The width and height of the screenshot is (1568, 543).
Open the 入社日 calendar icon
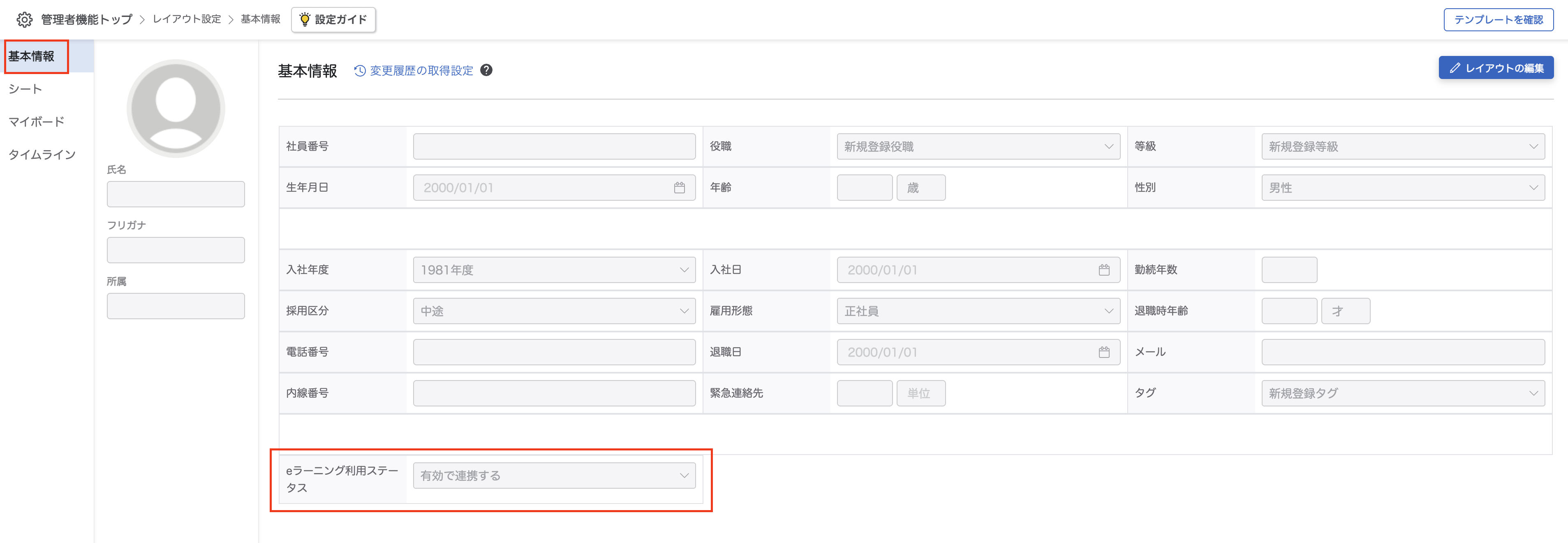(x=1103, y=270)
